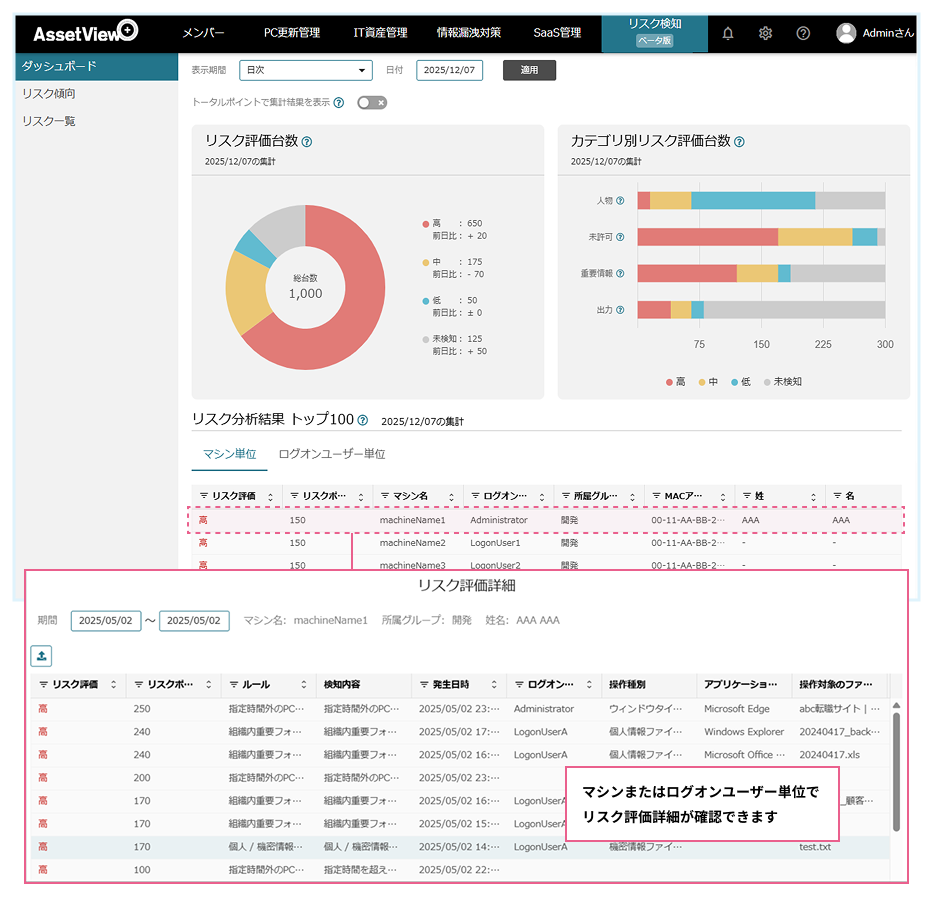This screenshot has width=933, height=904.
Task: Click the 日付 field showing 2025/12/07
Action: point(449,70)
